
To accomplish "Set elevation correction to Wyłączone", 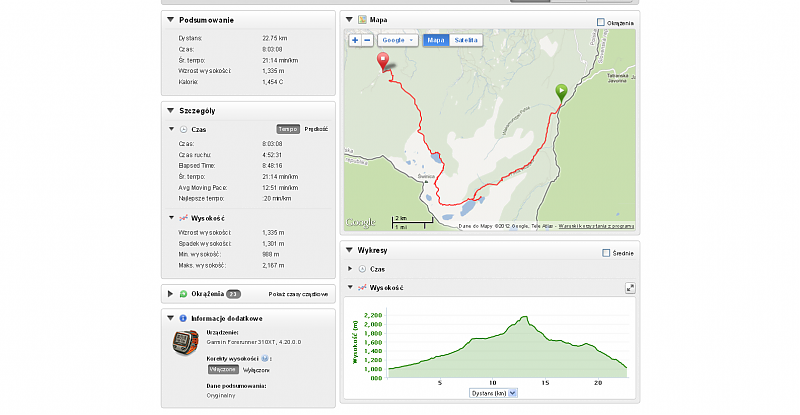I will 256,370.
